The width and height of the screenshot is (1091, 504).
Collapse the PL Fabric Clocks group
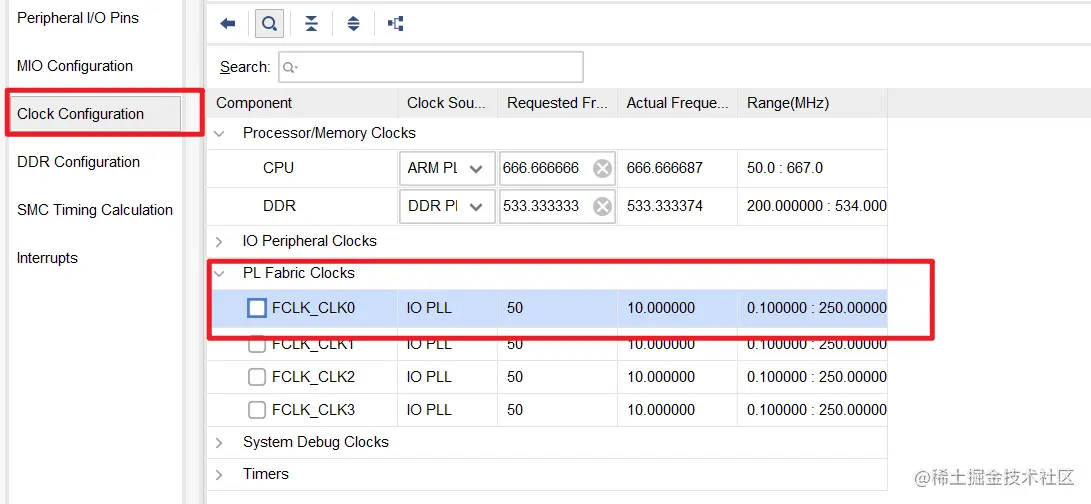pos(219,274)
